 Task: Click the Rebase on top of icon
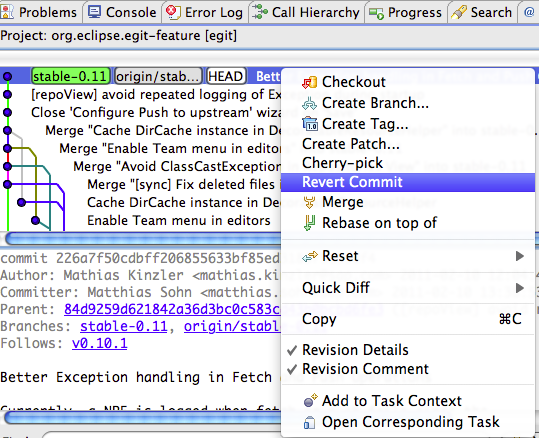pos(309,223)
